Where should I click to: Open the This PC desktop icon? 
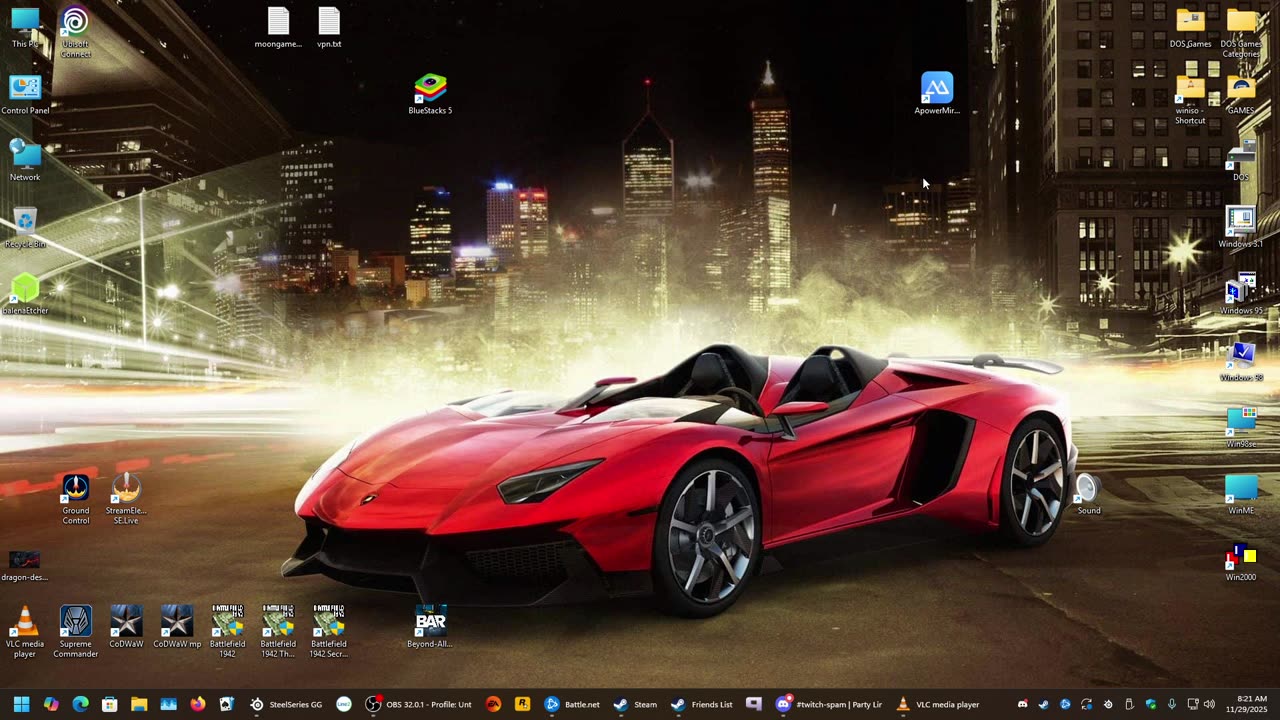pyautogui.click(x=25, y=27)
